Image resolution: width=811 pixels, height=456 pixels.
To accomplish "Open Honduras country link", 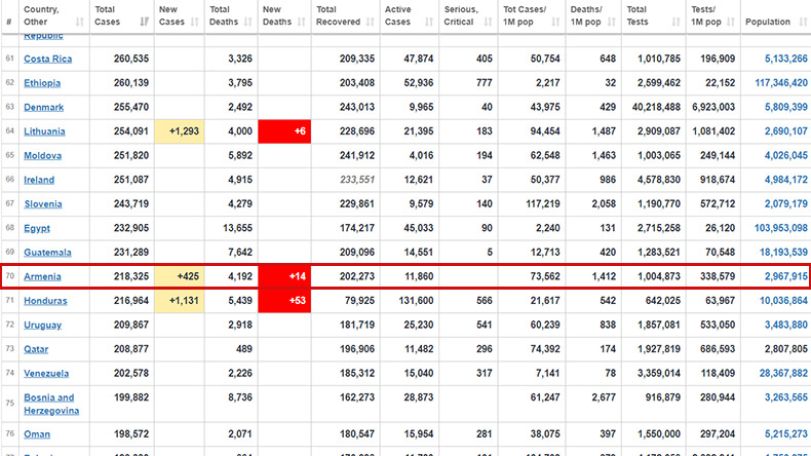I will point(46,301).
